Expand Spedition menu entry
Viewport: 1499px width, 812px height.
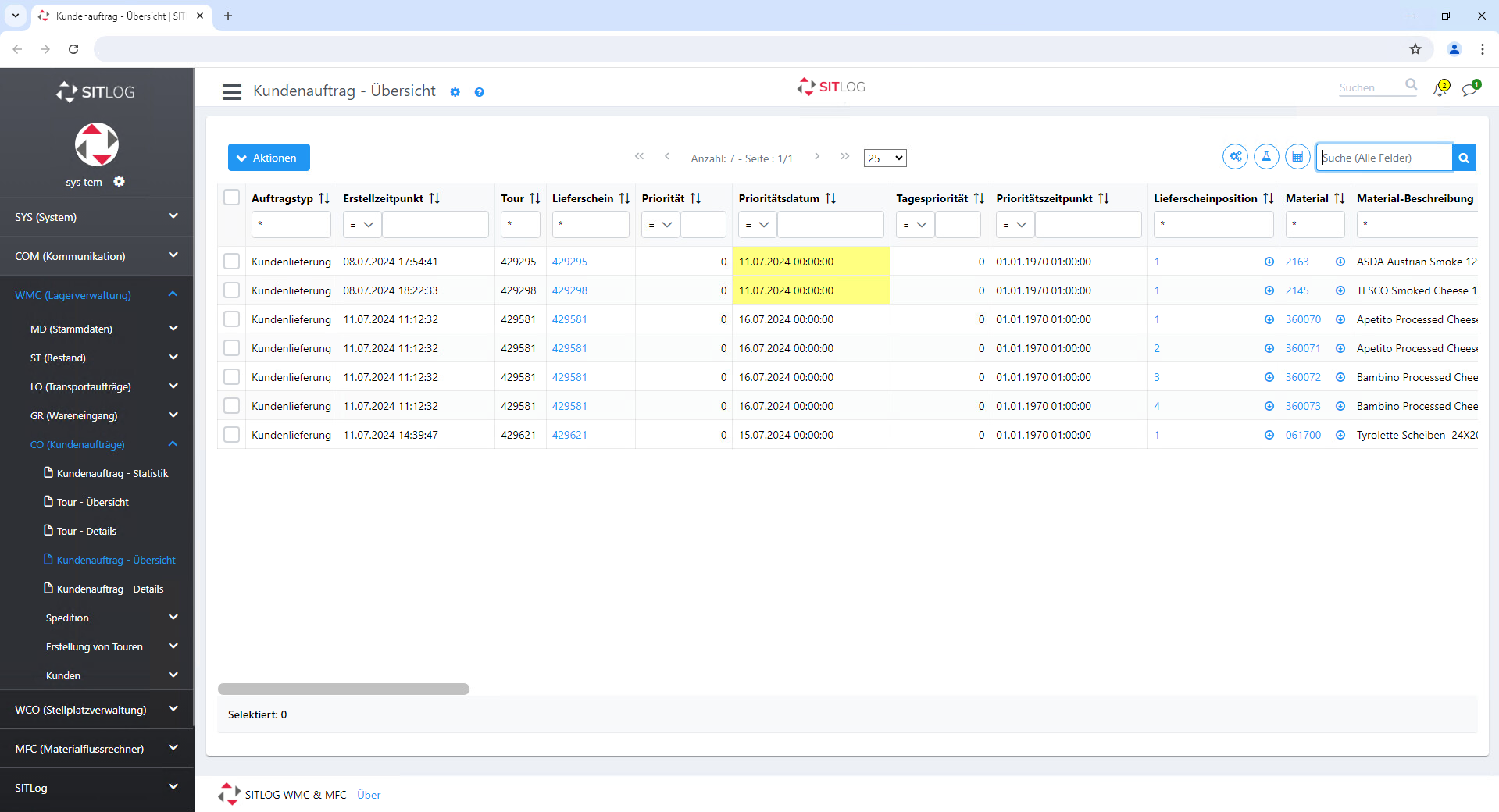click(97, 618)
